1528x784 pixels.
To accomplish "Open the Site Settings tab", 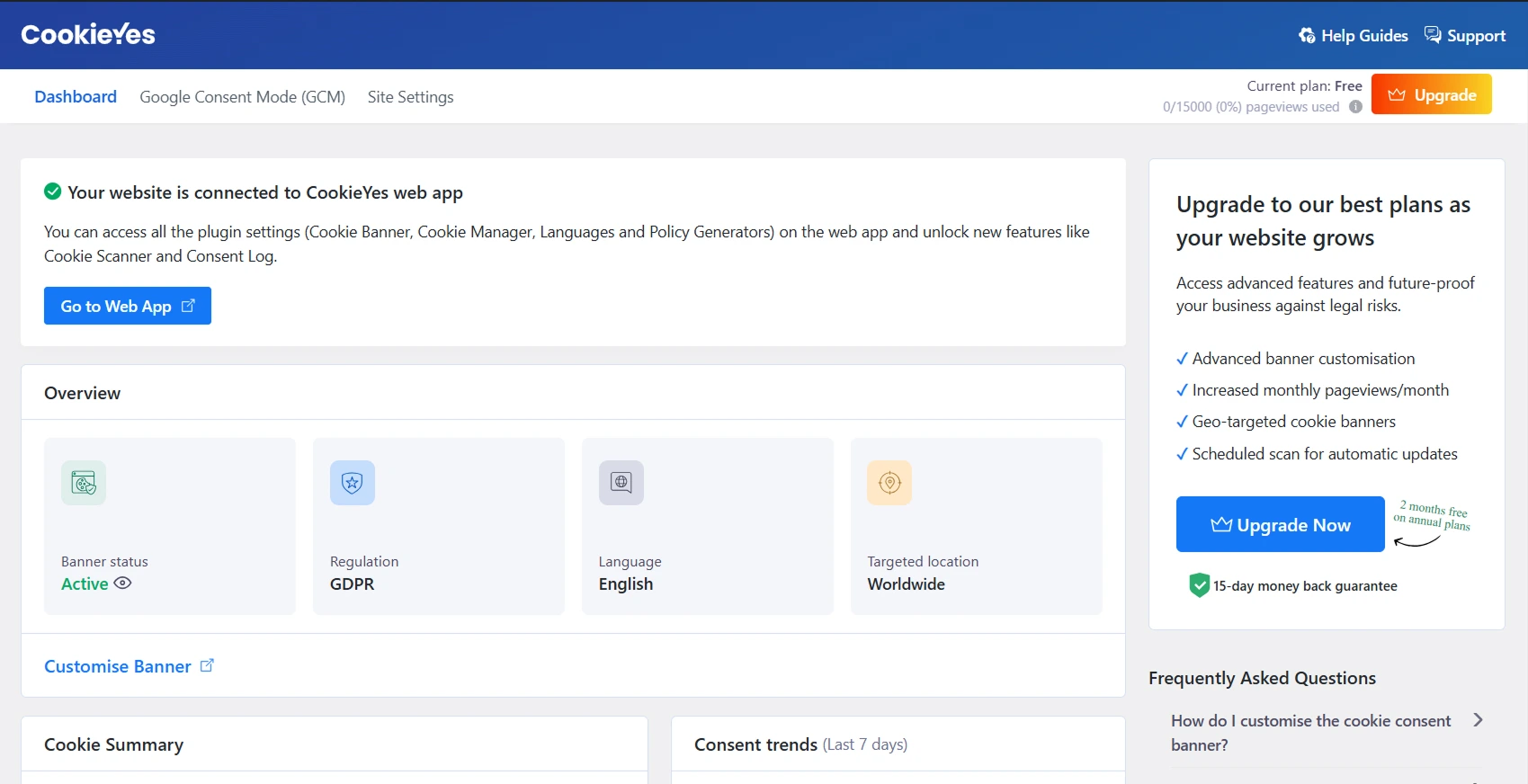I will pyautogui.click(x=410, y=96).
